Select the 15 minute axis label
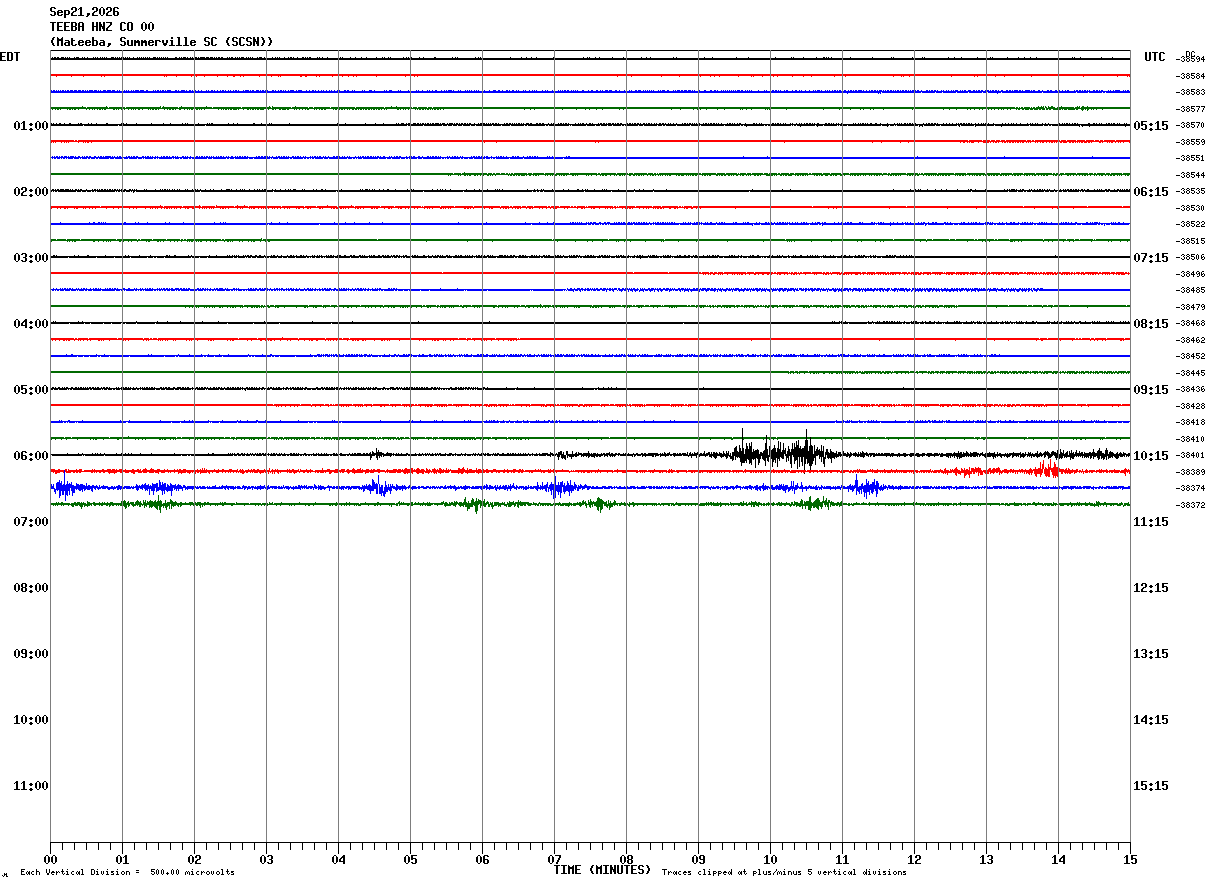This screenshot has height=886, width=1210. [1130, 859]
